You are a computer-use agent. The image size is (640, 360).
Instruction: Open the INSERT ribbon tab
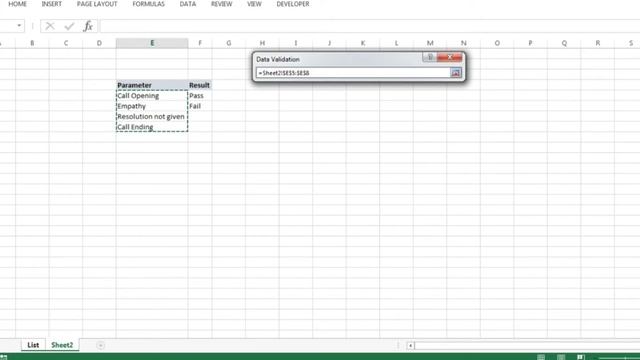[x=51, y=4]
